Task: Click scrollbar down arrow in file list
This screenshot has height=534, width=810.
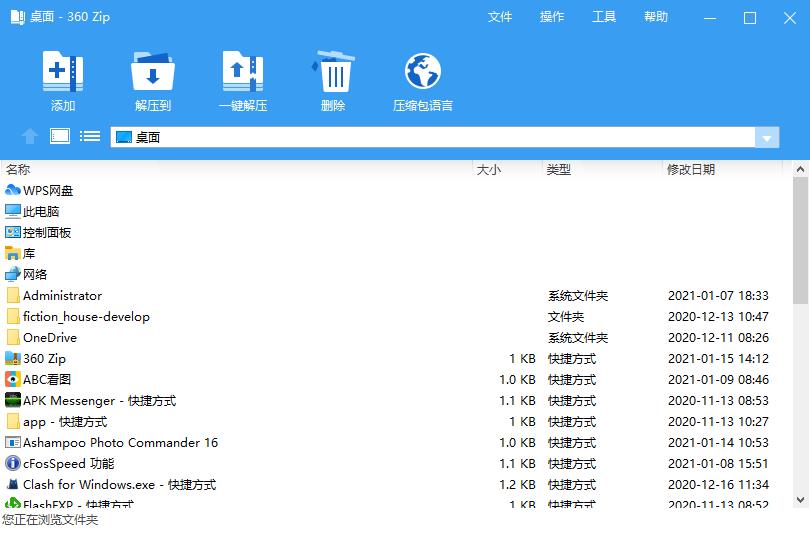Action: click(800, 500)
